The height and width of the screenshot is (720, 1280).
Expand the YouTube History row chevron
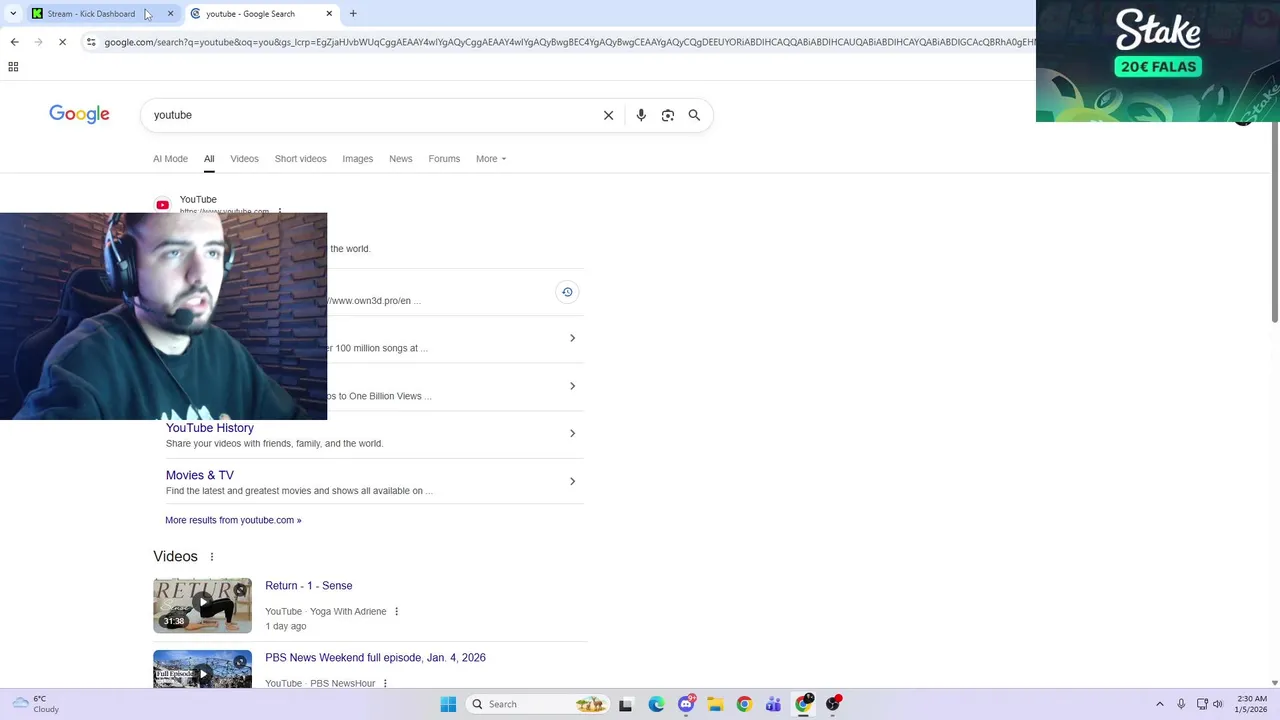(572, 434)
